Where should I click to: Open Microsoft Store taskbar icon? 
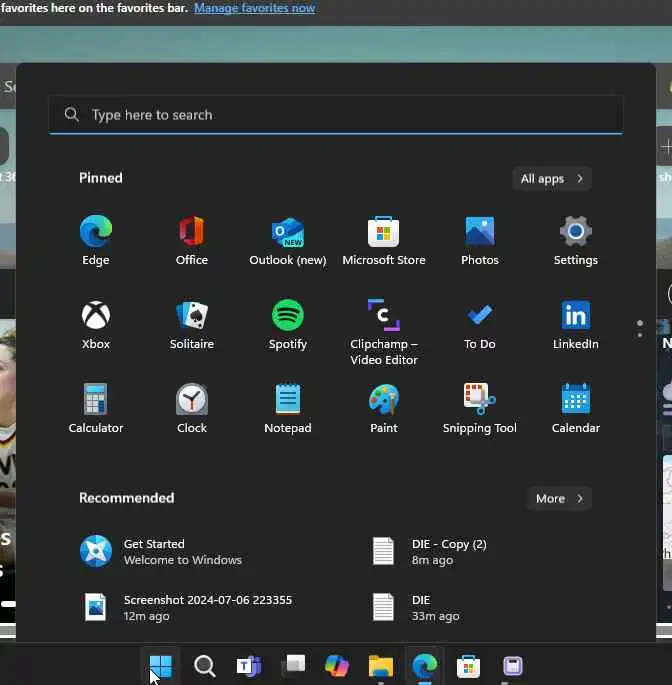tap(468, 666)
